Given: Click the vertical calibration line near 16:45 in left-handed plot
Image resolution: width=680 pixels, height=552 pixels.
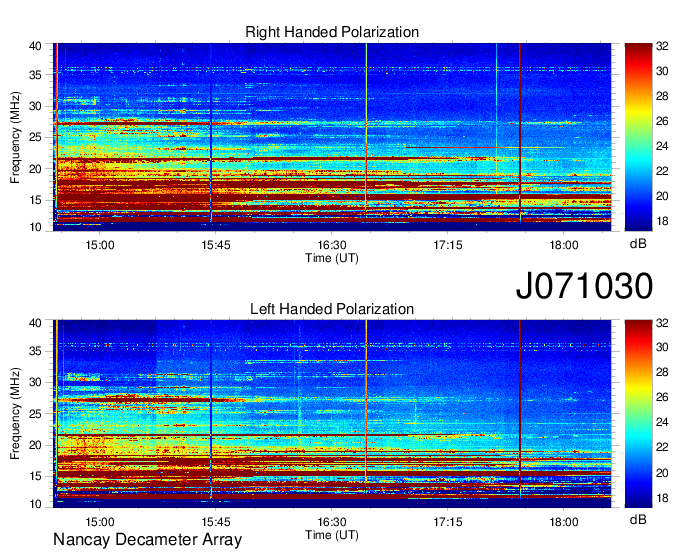Looking at the screenshot, I should [x=366, y=409].
